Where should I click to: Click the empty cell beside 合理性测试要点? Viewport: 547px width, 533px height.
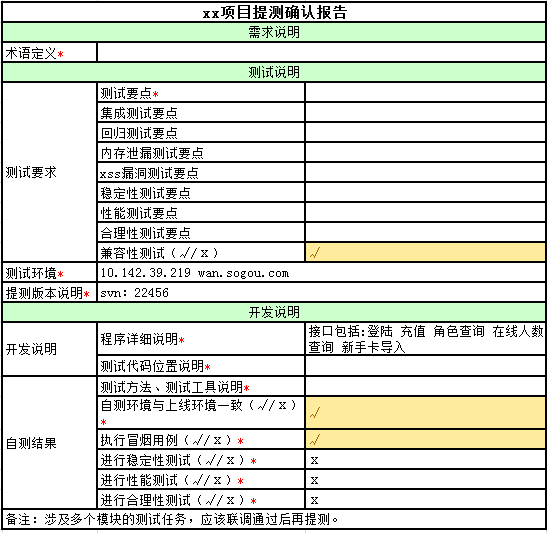(x=425, y=232)
